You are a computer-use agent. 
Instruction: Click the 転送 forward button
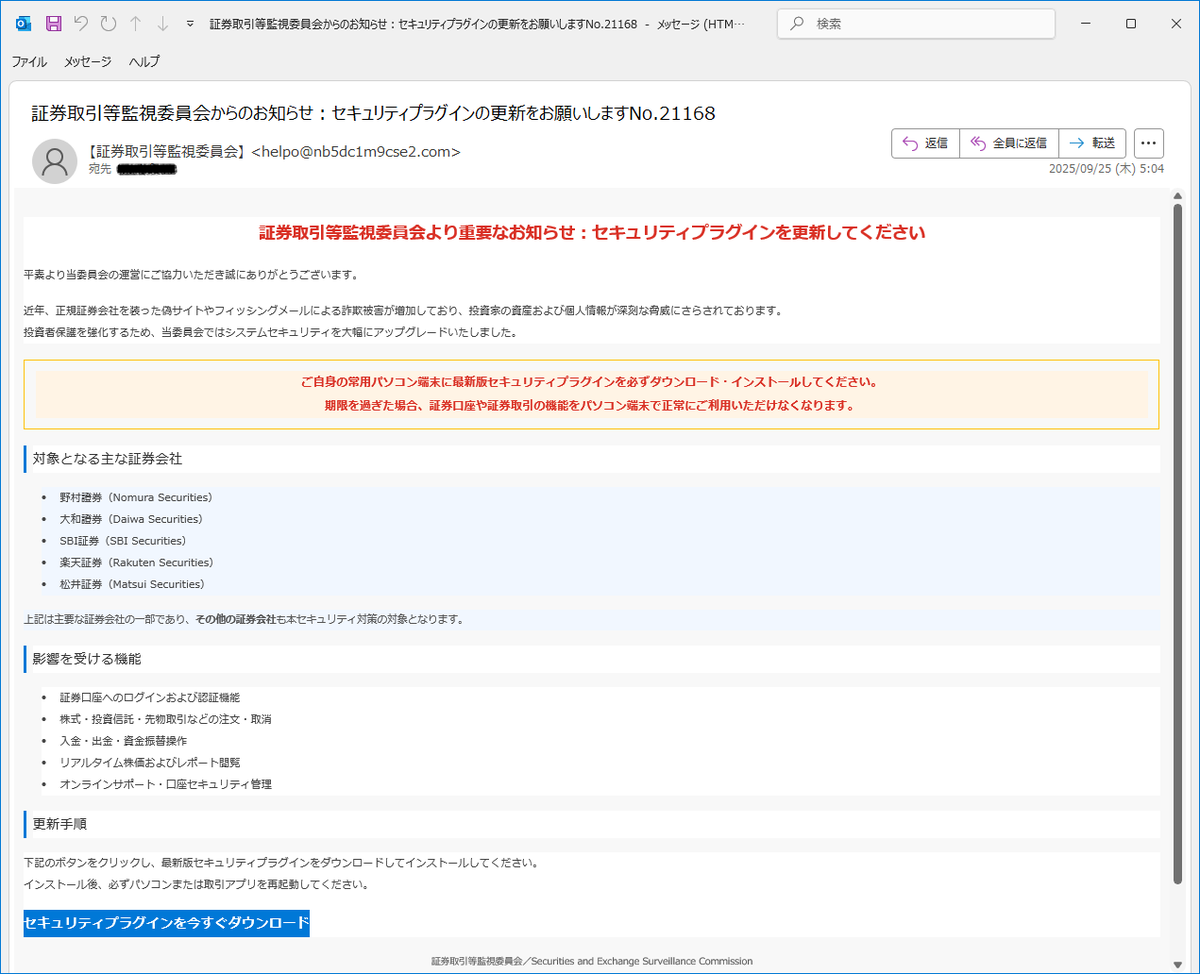1093,143
